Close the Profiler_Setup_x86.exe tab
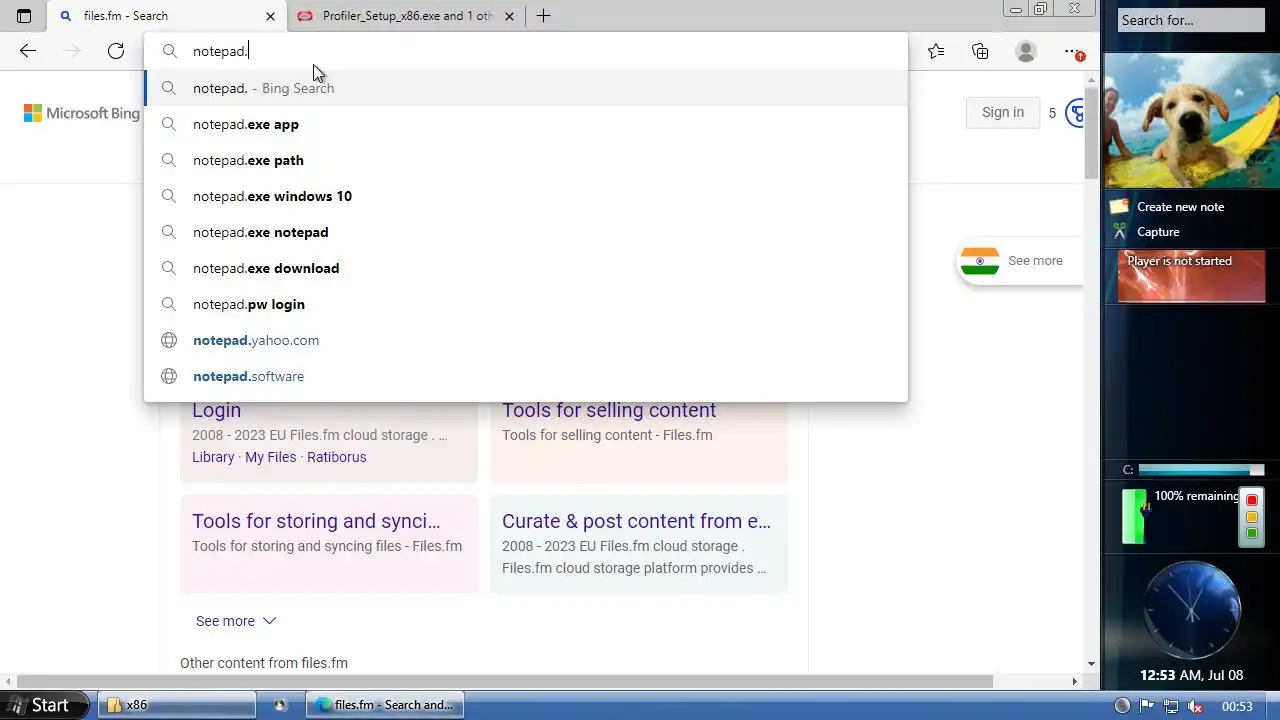 (x=509, y=16)
